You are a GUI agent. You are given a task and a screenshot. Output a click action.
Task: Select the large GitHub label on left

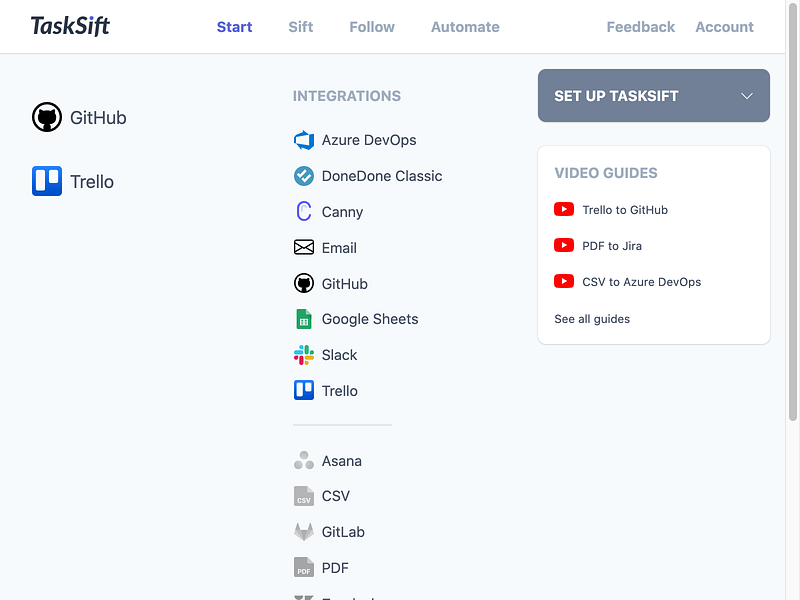click(x=98, y=118)
